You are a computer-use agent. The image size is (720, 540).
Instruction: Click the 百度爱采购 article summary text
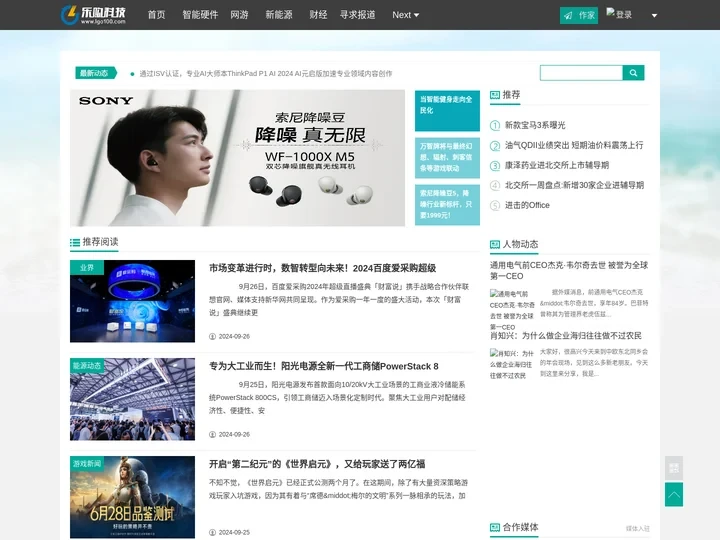click(x=339, y=299)
